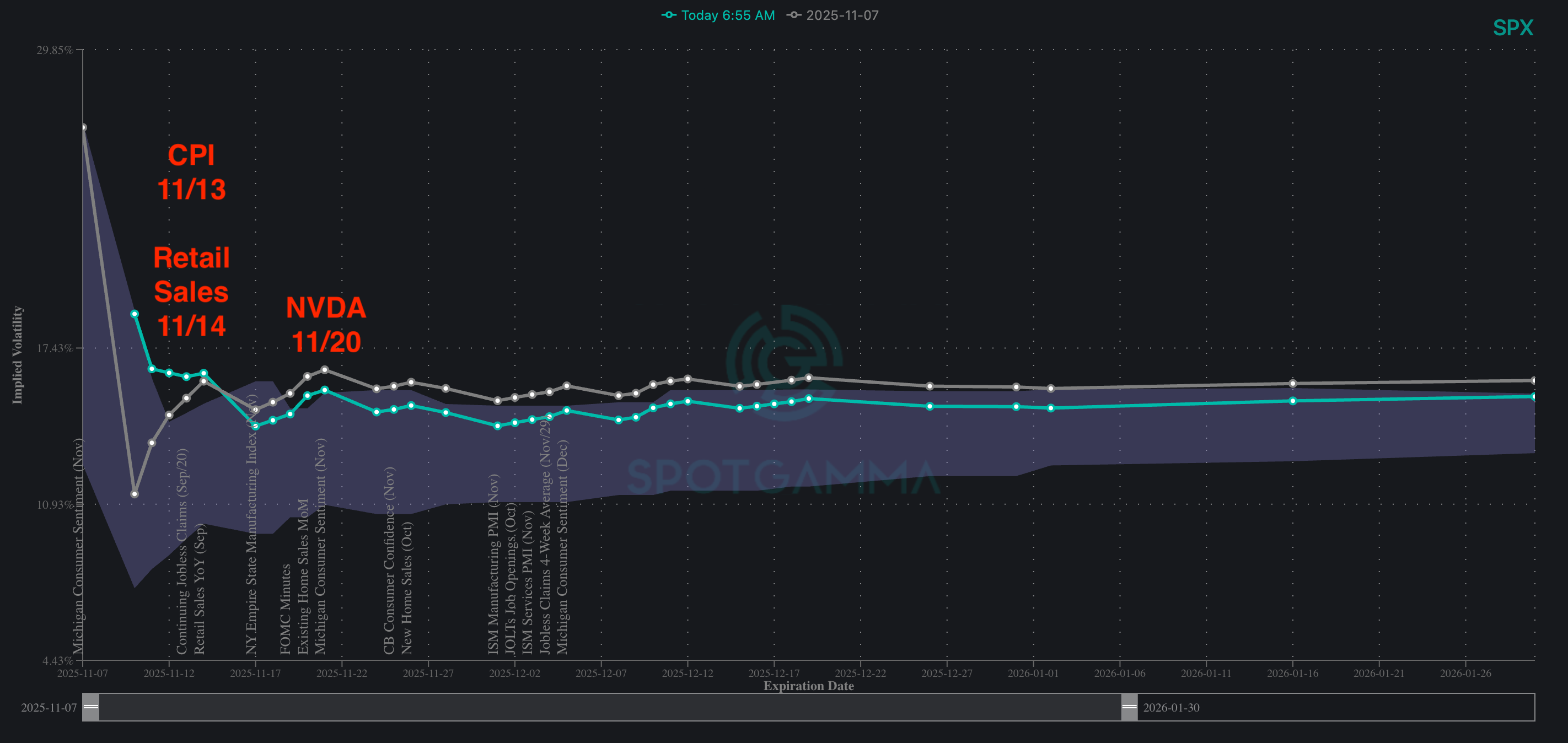Click the gray legend marker icon
Screen dimensions: 1568x743
(794, 15)
